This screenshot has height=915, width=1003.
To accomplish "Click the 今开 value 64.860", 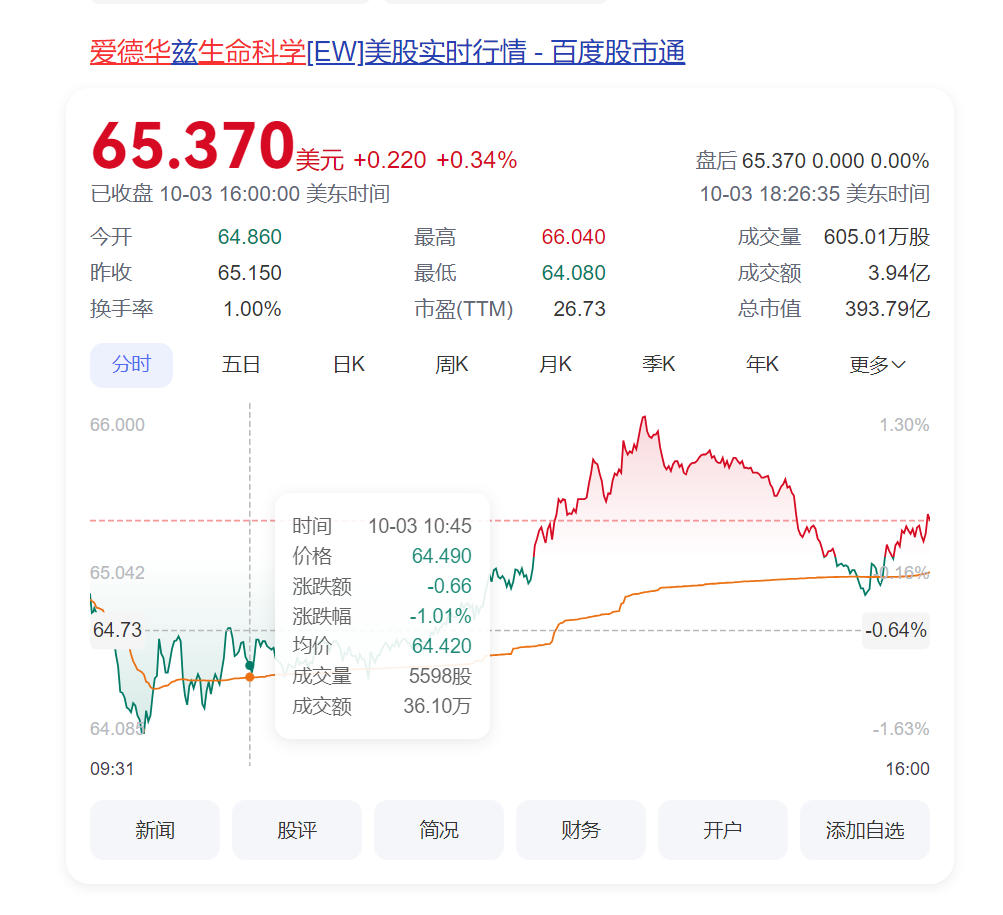I will (249, 237).
